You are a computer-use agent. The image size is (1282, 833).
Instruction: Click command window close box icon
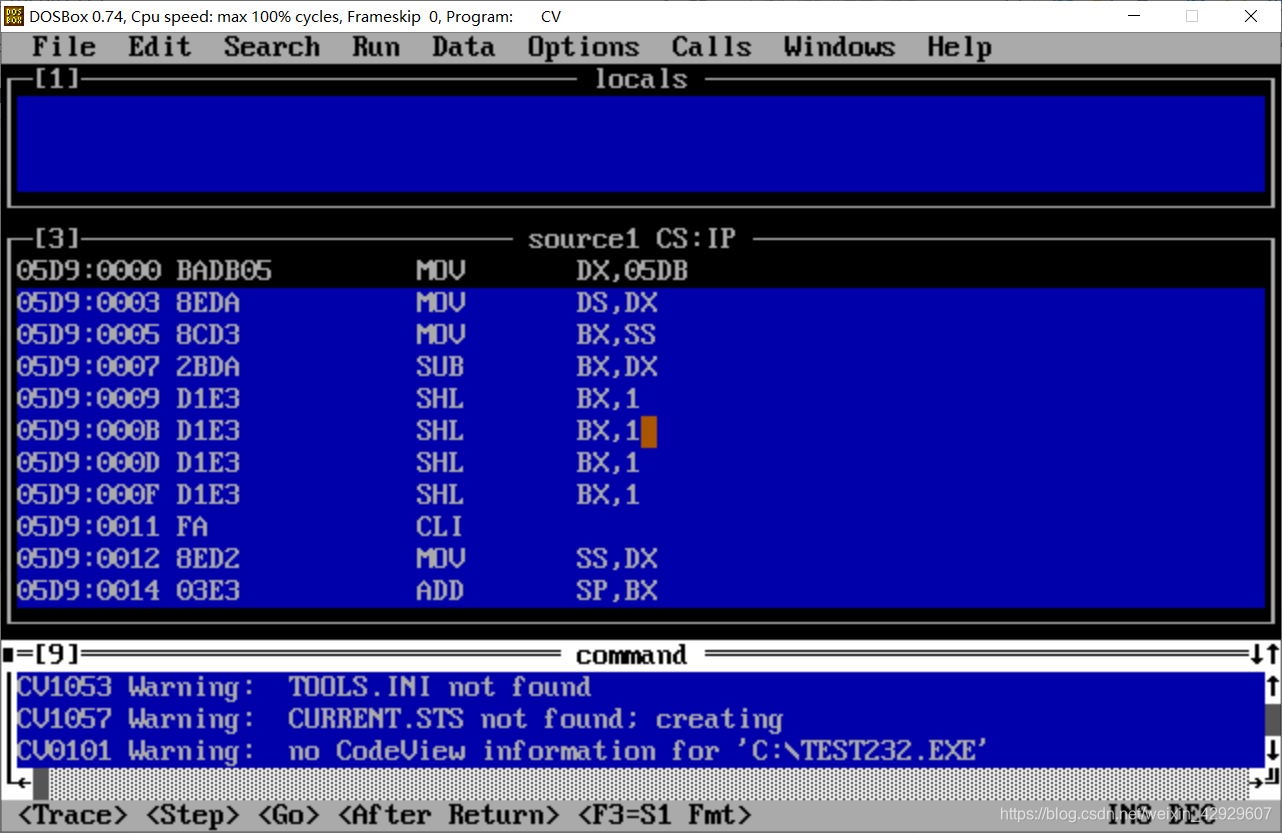point(8,655)
